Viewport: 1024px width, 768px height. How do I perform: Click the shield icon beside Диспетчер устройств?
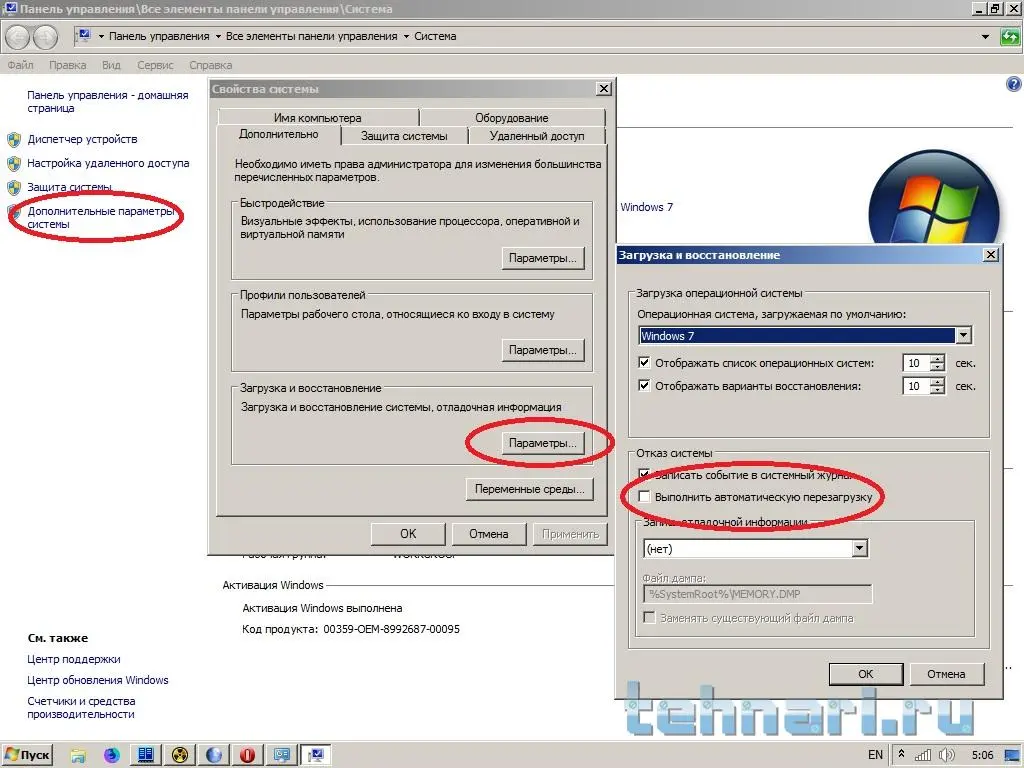point(14,140)
